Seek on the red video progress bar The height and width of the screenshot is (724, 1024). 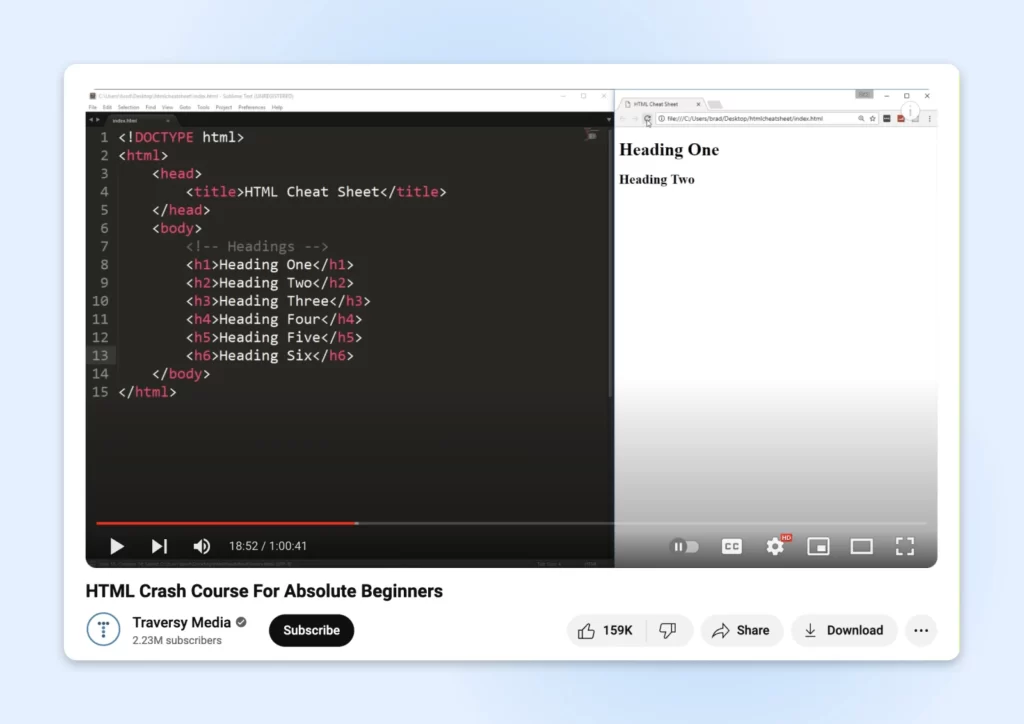coord(227,523)
